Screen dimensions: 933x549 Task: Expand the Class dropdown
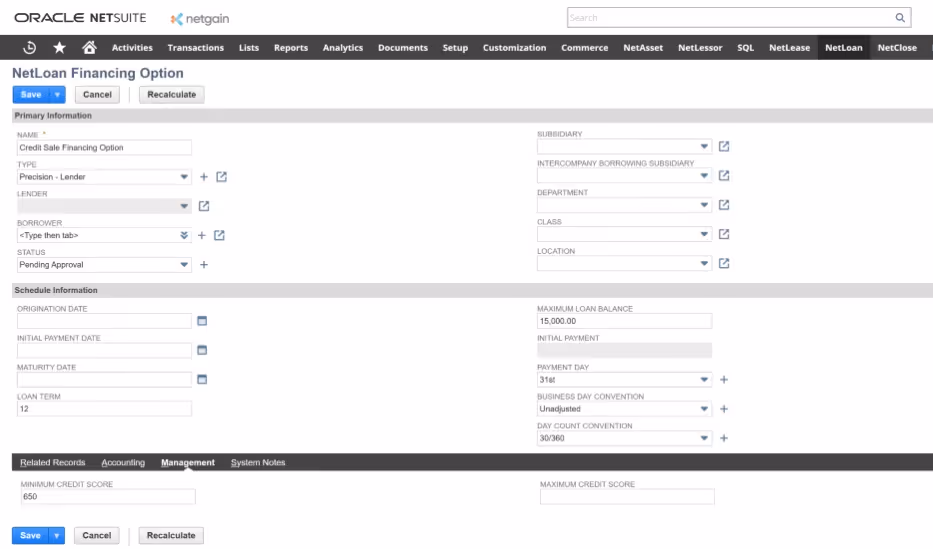coord(704,234)
